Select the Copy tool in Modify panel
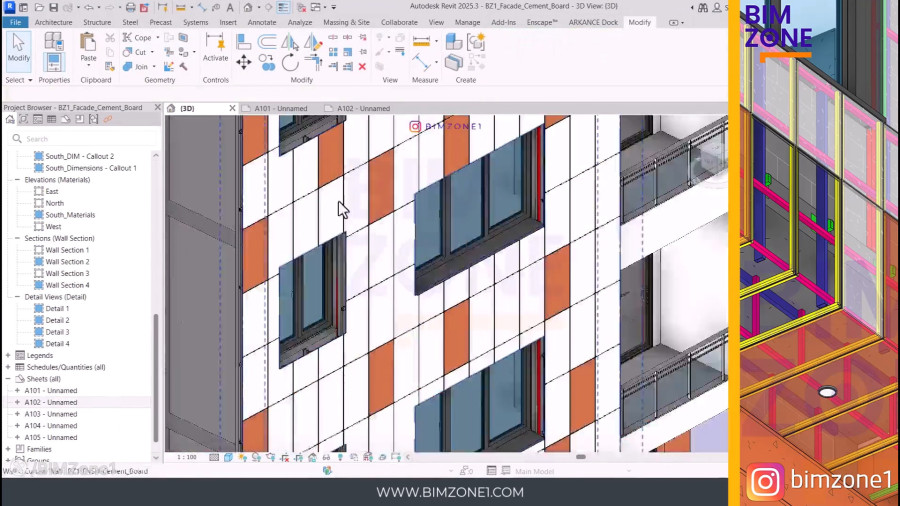The image size is (900, 506). pyautogui.click(x=267, y=63)
